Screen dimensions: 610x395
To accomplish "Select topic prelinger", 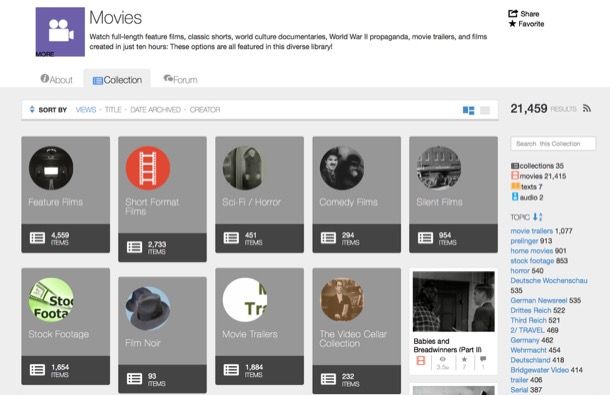I will click(x=524, y=241).
